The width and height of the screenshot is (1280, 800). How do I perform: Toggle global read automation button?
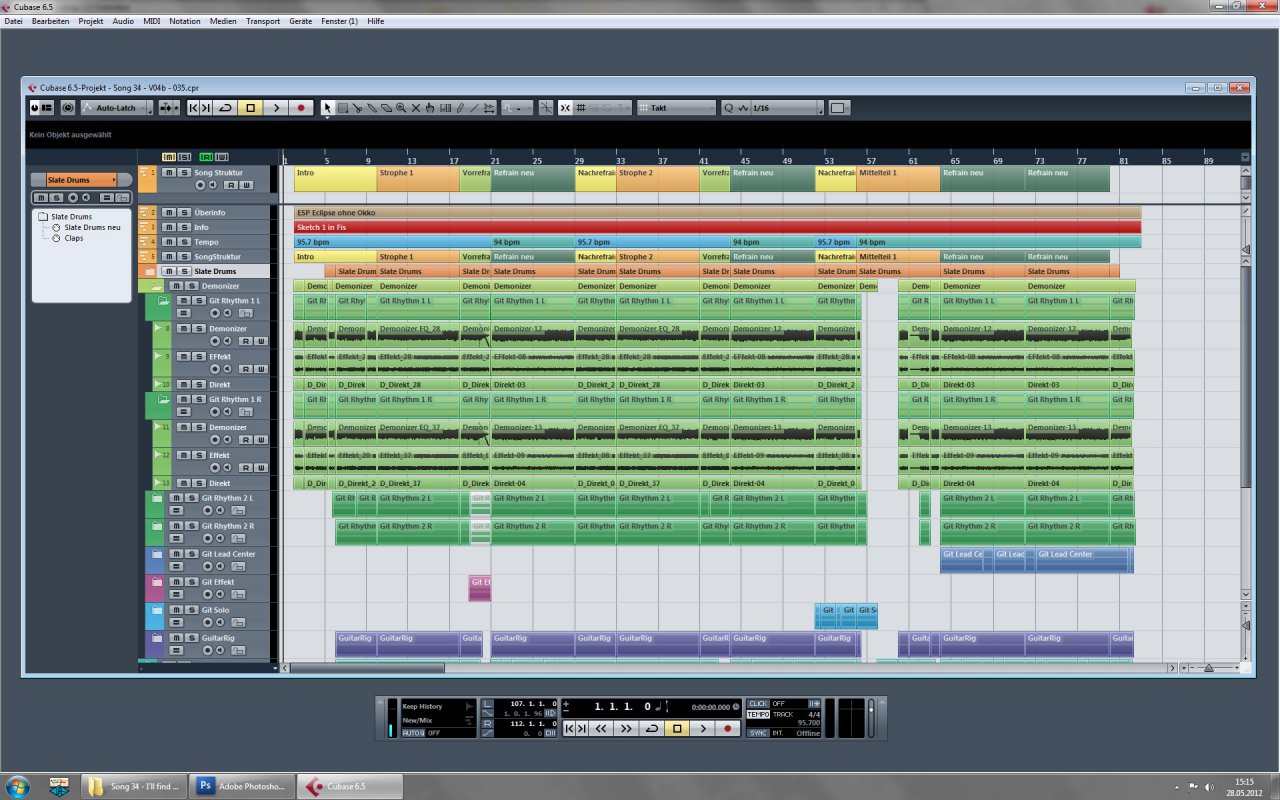point(206,157)
